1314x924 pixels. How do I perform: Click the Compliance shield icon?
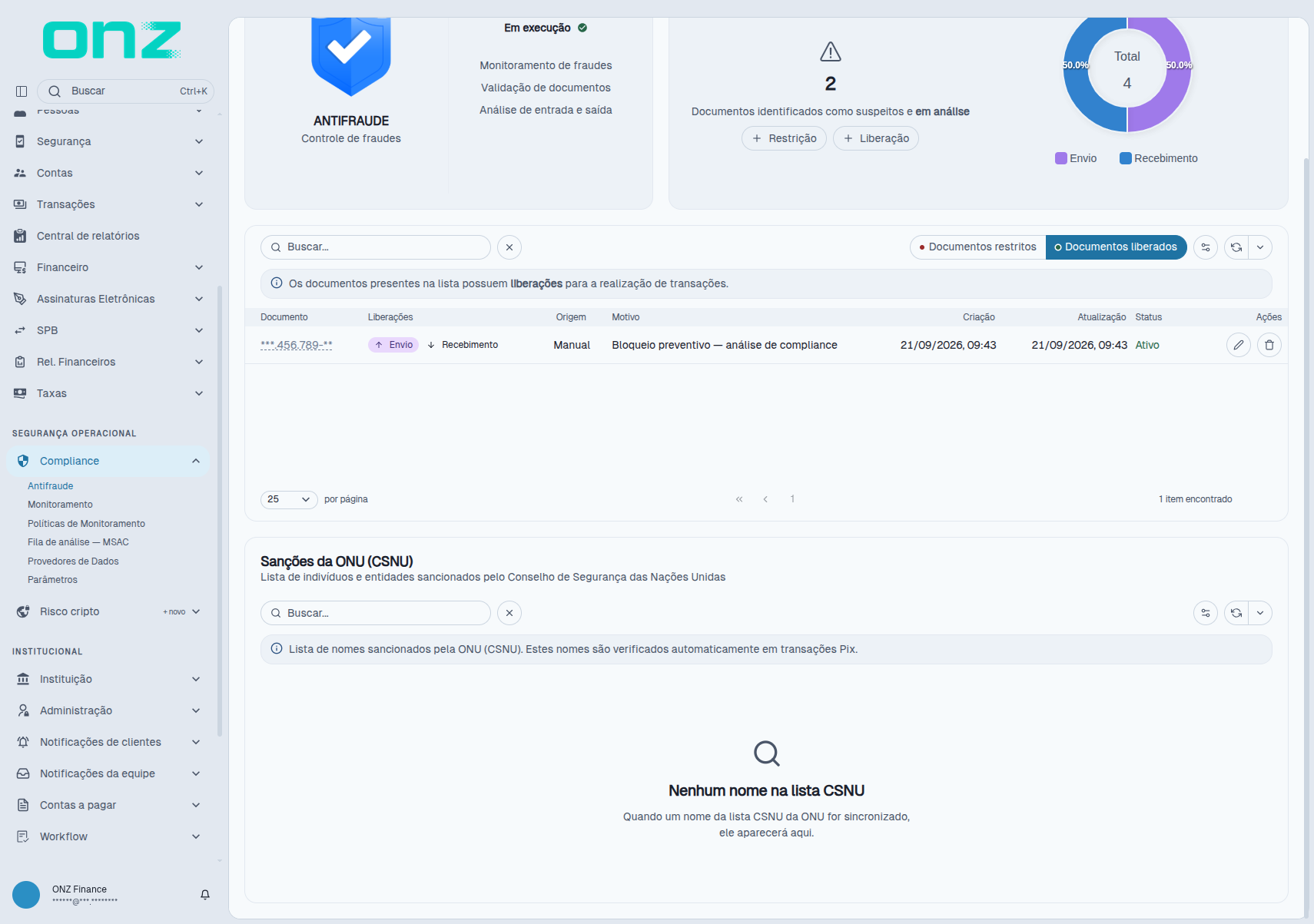tap(23, 461)
